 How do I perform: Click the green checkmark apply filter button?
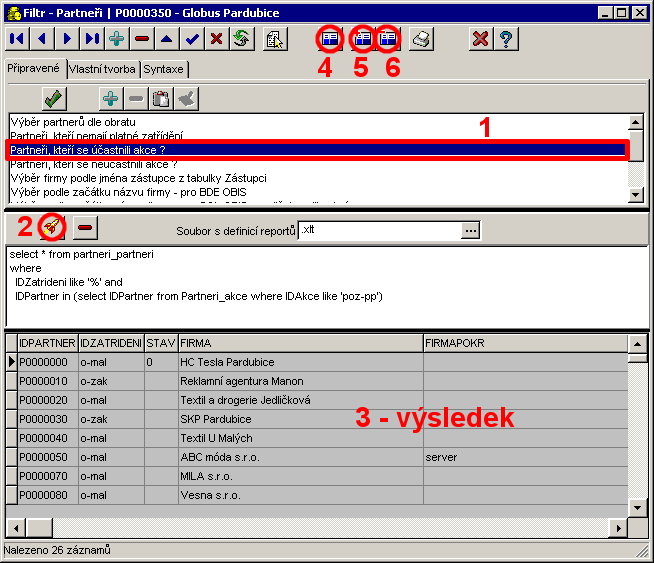coord(54,98)
